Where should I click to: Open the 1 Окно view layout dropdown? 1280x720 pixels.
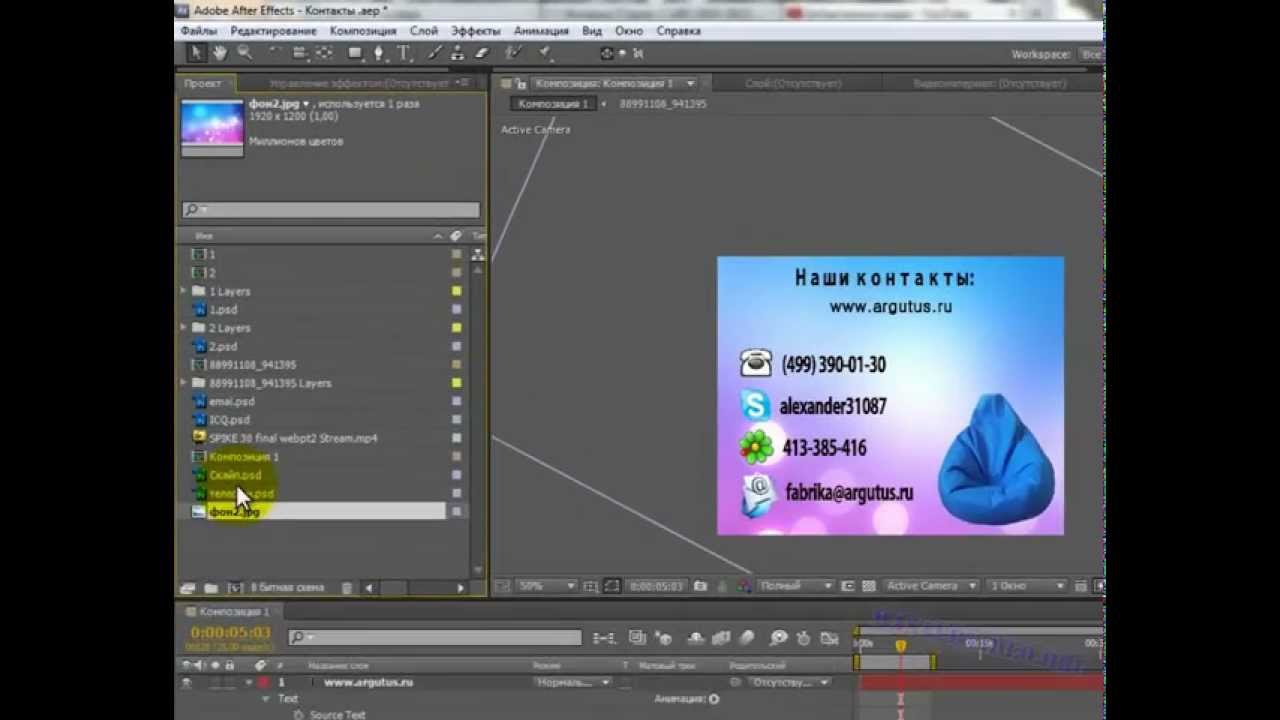point(1027,586)
